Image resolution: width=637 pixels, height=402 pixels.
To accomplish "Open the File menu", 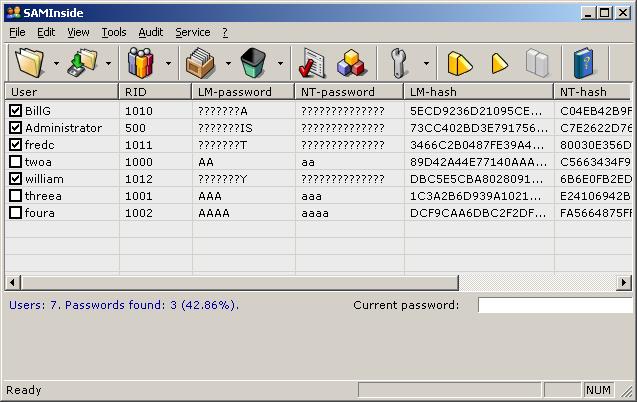I will 17,32.
